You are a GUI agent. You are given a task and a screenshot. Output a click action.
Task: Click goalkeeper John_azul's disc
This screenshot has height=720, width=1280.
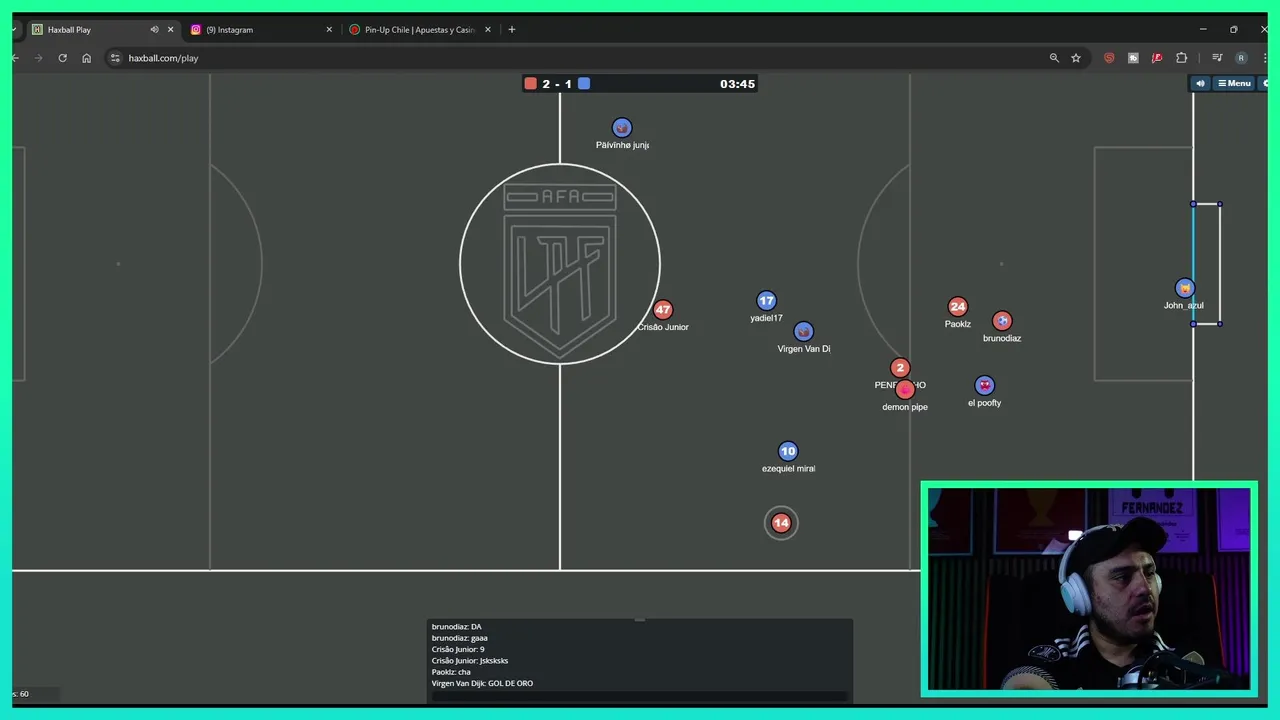click(x=1185, y=289)
